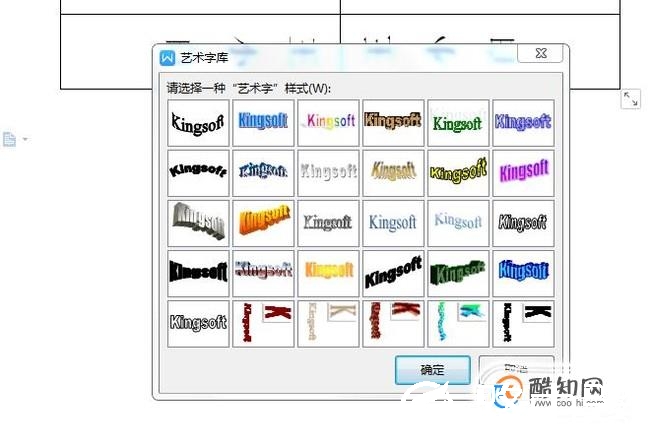Click the expand arrows icon beside the table
The image size is (652, 446).
coord(630,99)
